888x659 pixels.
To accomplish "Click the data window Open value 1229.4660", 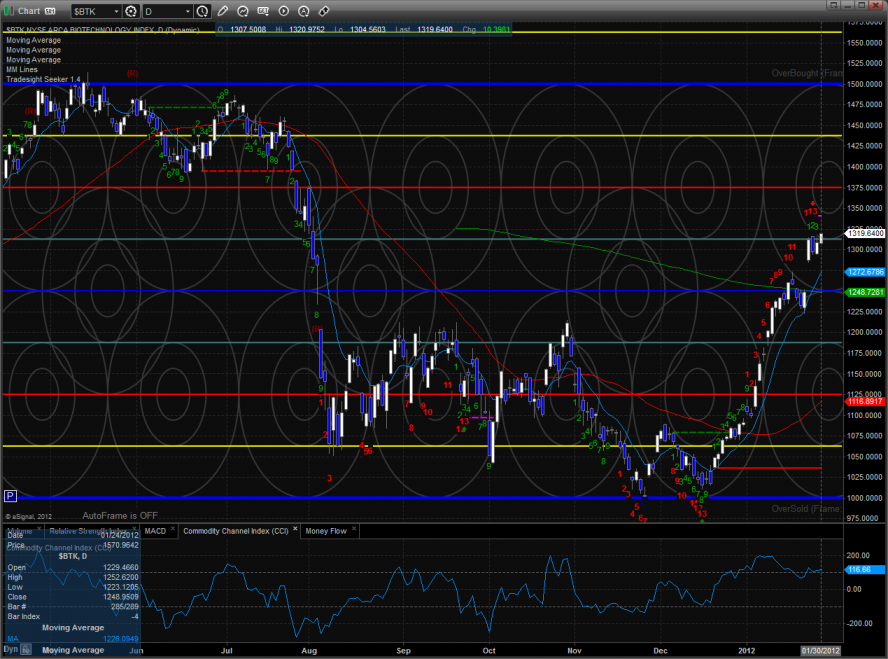I will pos(121,567).
